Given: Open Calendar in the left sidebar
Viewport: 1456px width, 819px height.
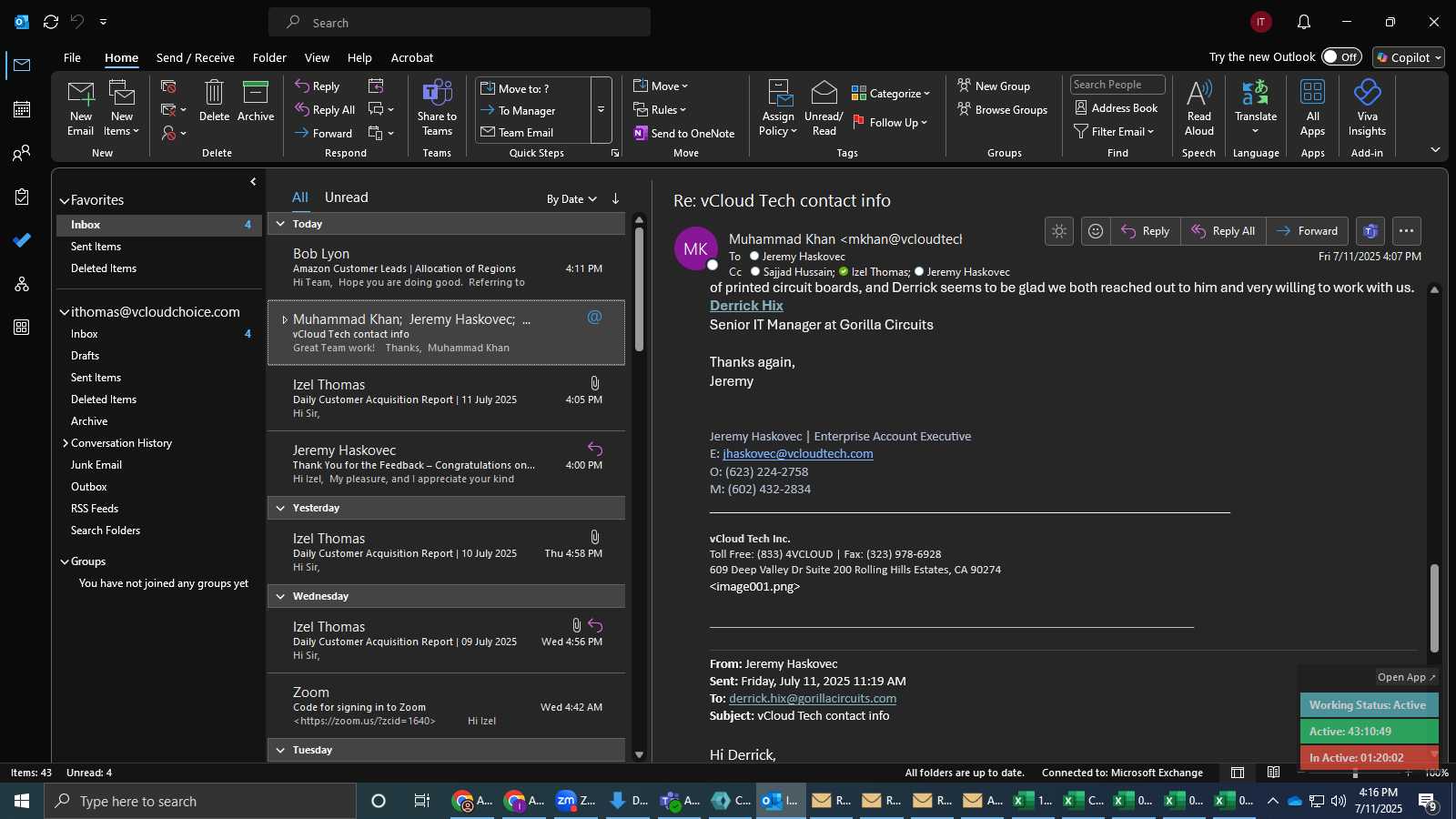Looking at the screenshot, I should coord(22,109).
